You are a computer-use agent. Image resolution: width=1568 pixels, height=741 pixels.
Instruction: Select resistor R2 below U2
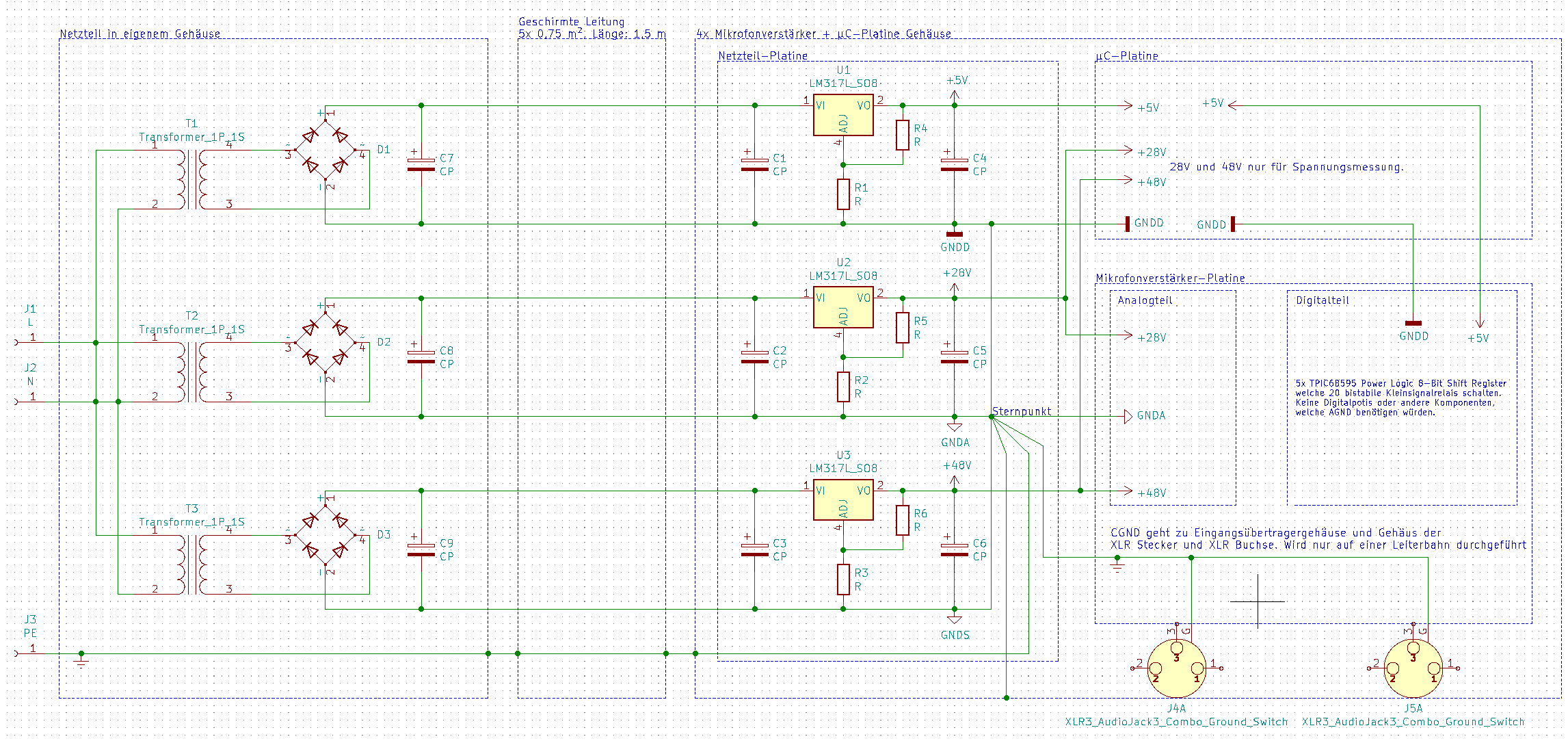(x=843, y=387)
